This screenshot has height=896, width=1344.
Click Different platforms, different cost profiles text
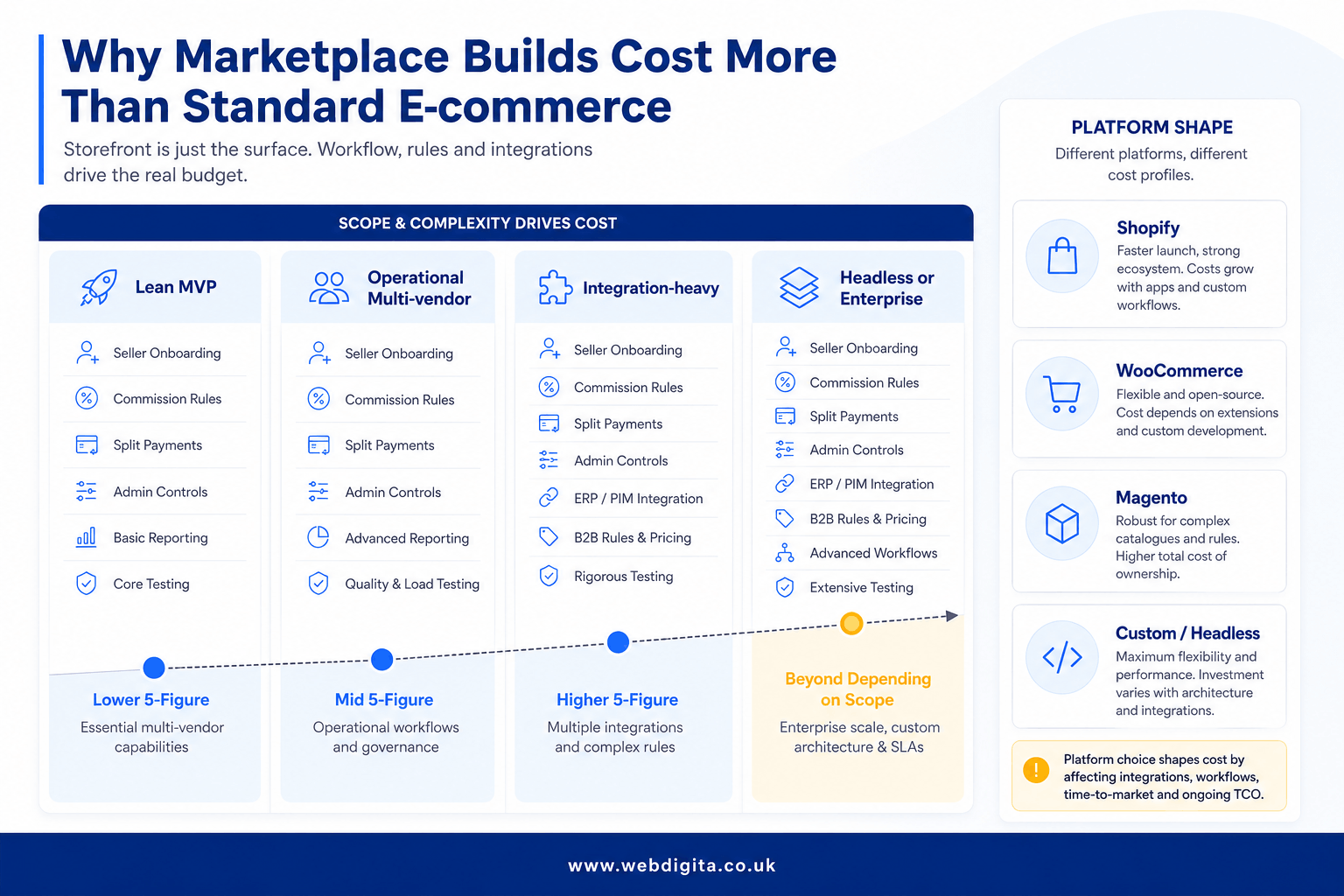pos(1151,164)
